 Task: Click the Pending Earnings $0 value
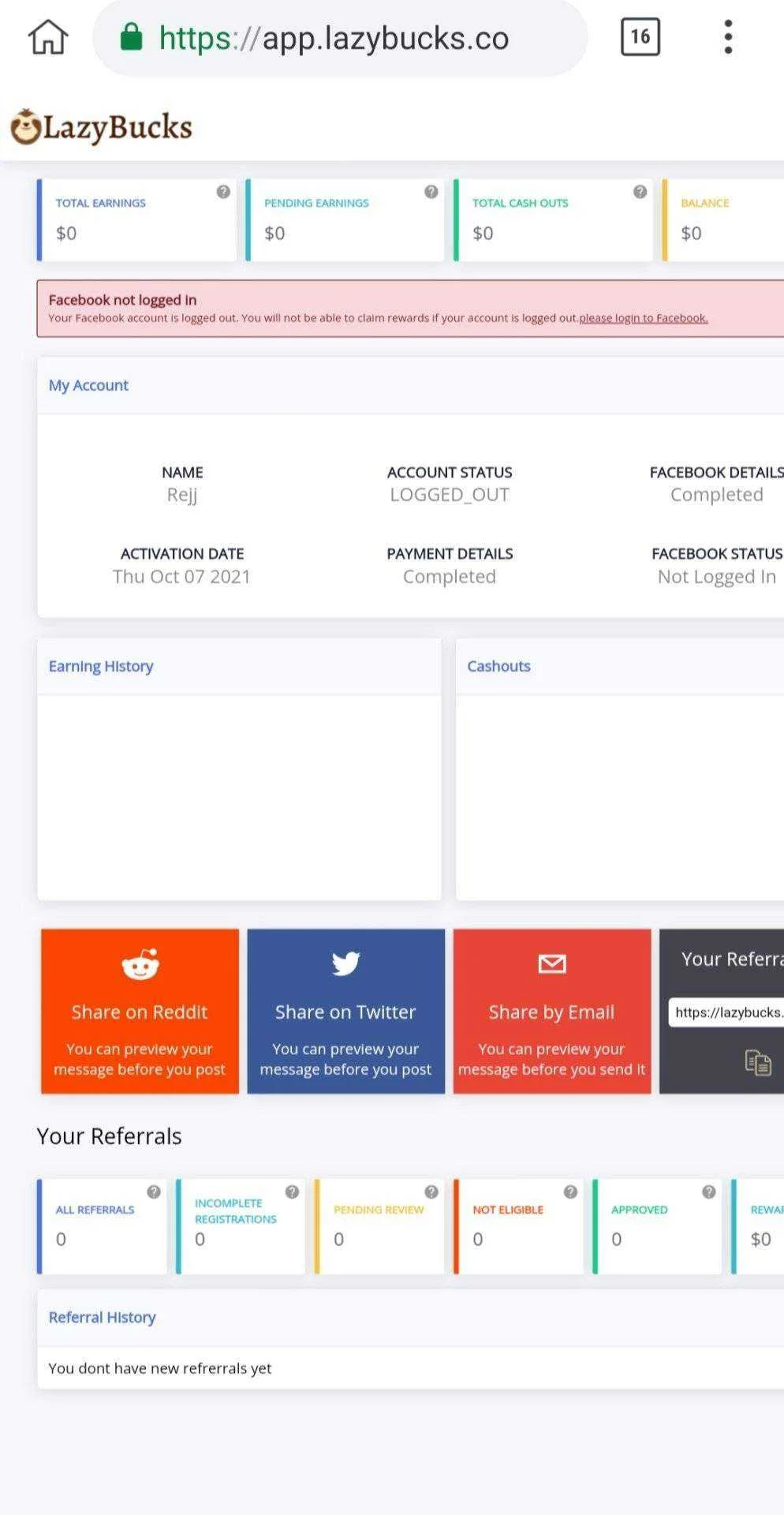274,234
